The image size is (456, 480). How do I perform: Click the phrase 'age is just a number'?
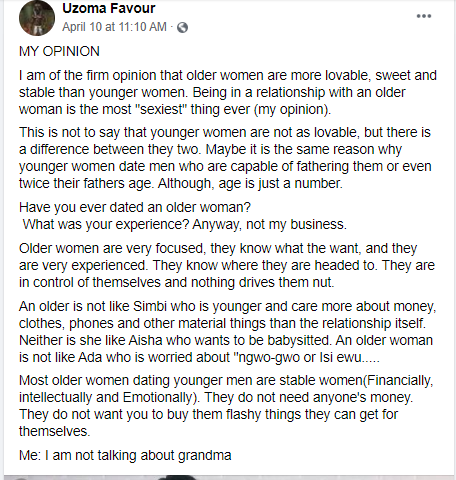[280, 184]
